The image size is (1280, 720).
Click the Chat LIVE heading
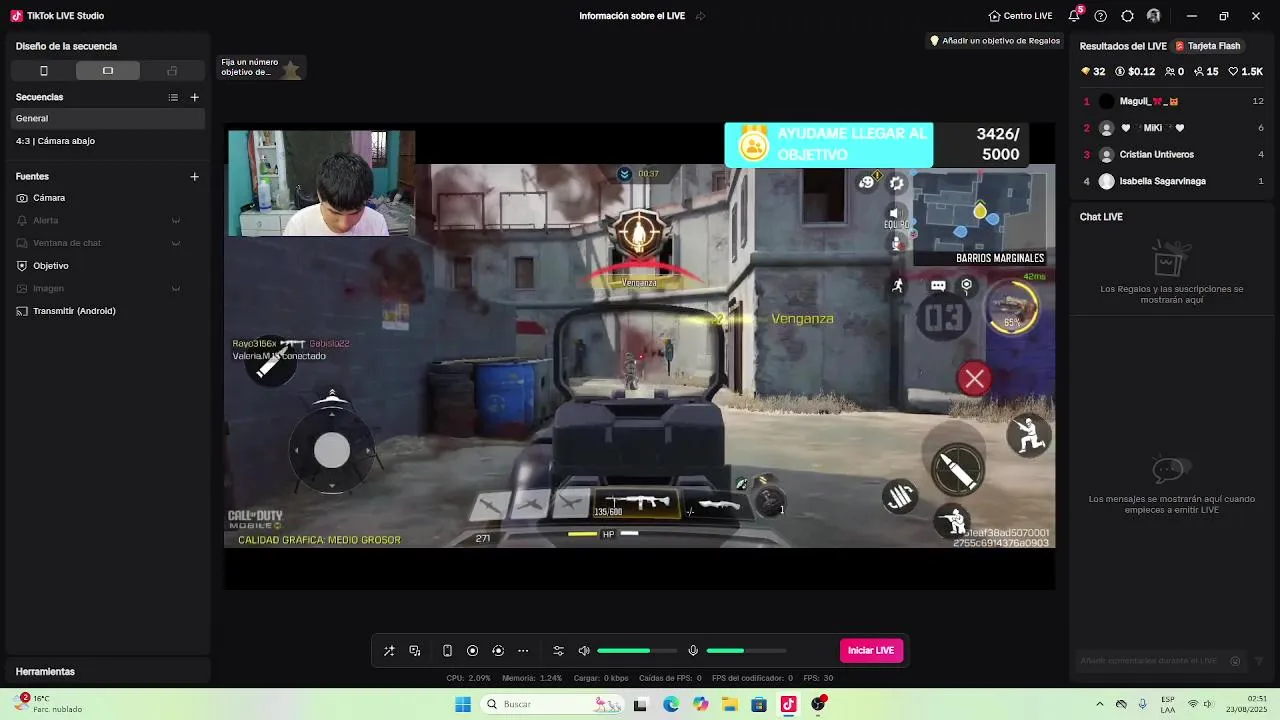point(1101,217)
